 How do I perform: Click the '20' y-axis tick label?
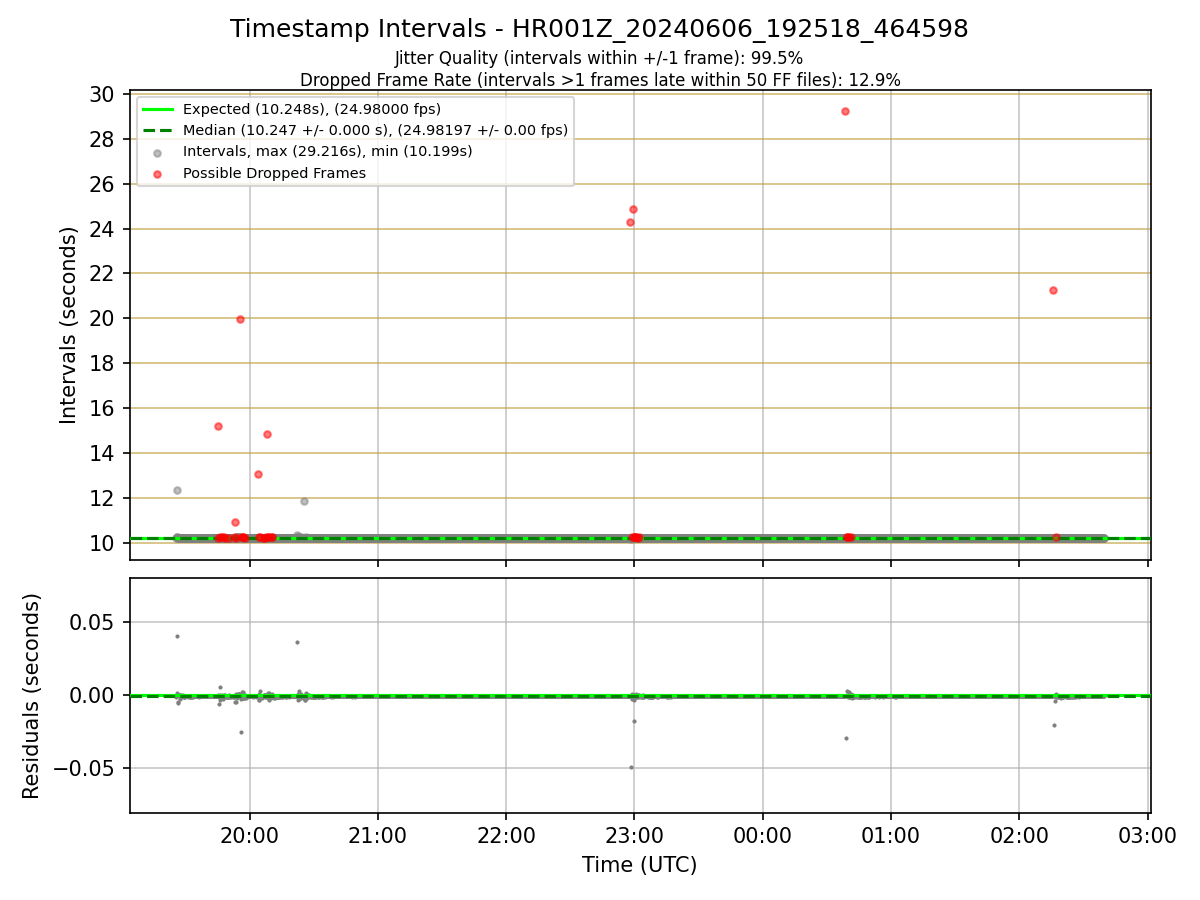coord(105,318)
